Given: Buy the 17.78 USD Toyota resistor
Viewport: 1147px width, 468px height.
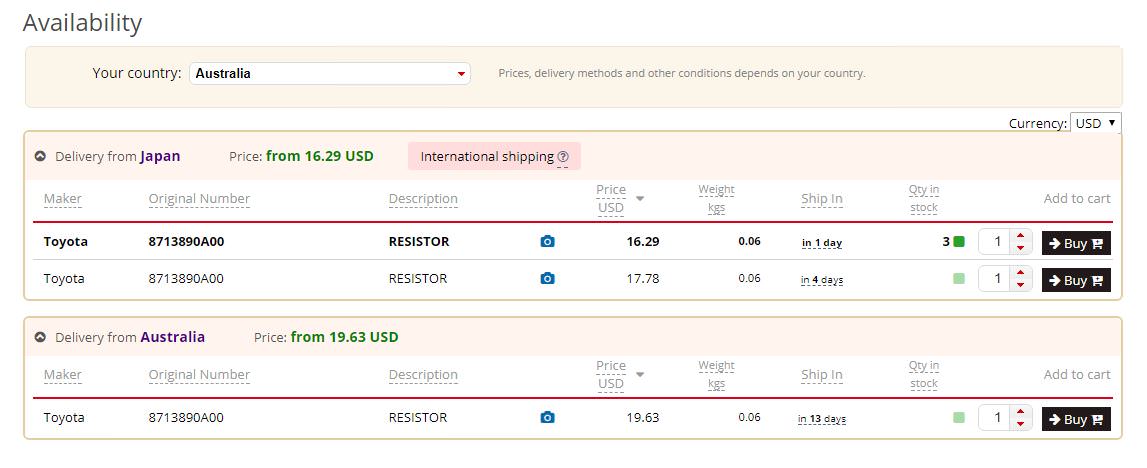Looking at the screenshot, I should coord(1076,280).
